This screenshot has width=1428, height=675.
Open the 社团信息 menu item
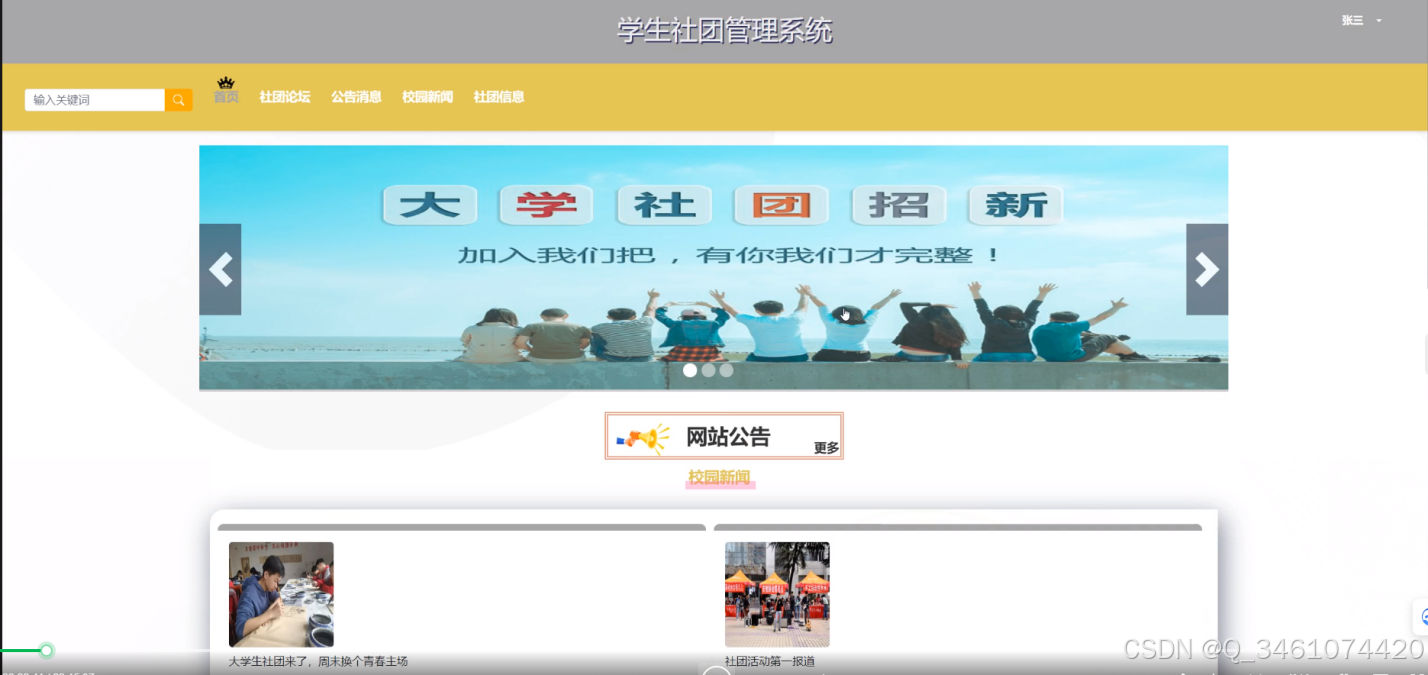(499, 97)
